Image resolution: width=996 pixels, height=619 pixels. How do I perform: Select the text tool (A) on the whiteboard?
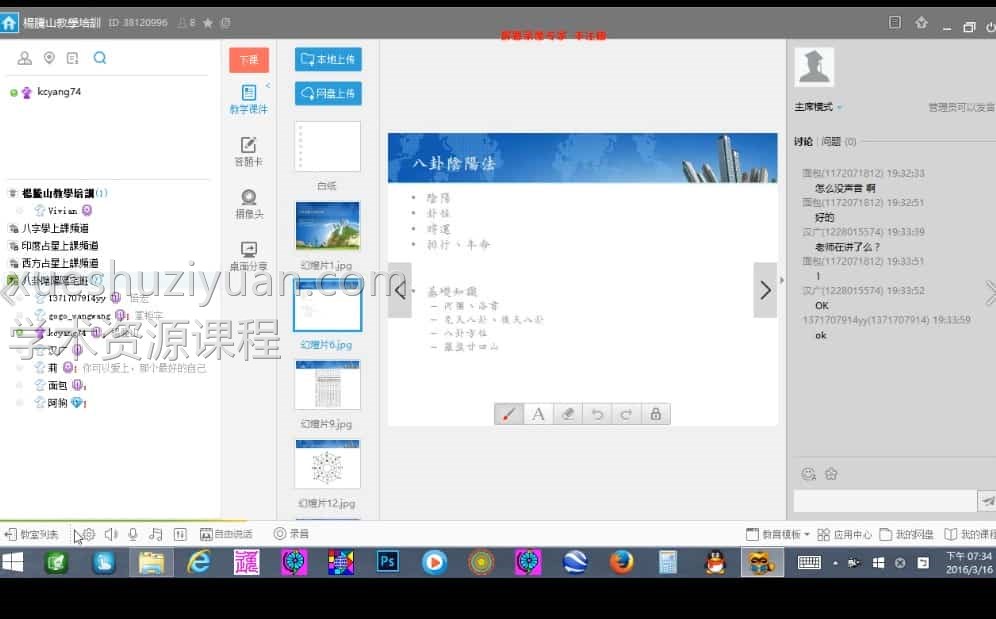[x=538, y=412]
